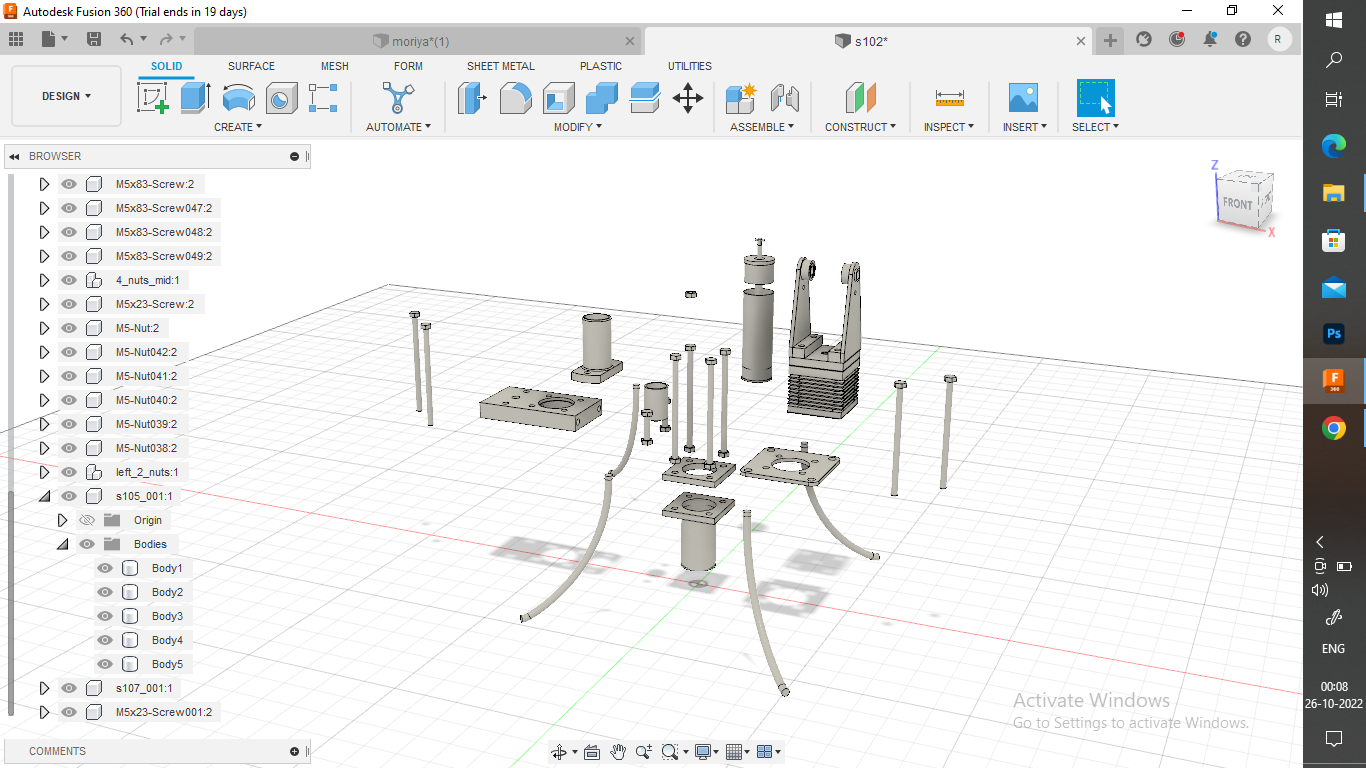Open the DESIGN workspace dropdown
The image size is (1366, 768).
(66, 96)
